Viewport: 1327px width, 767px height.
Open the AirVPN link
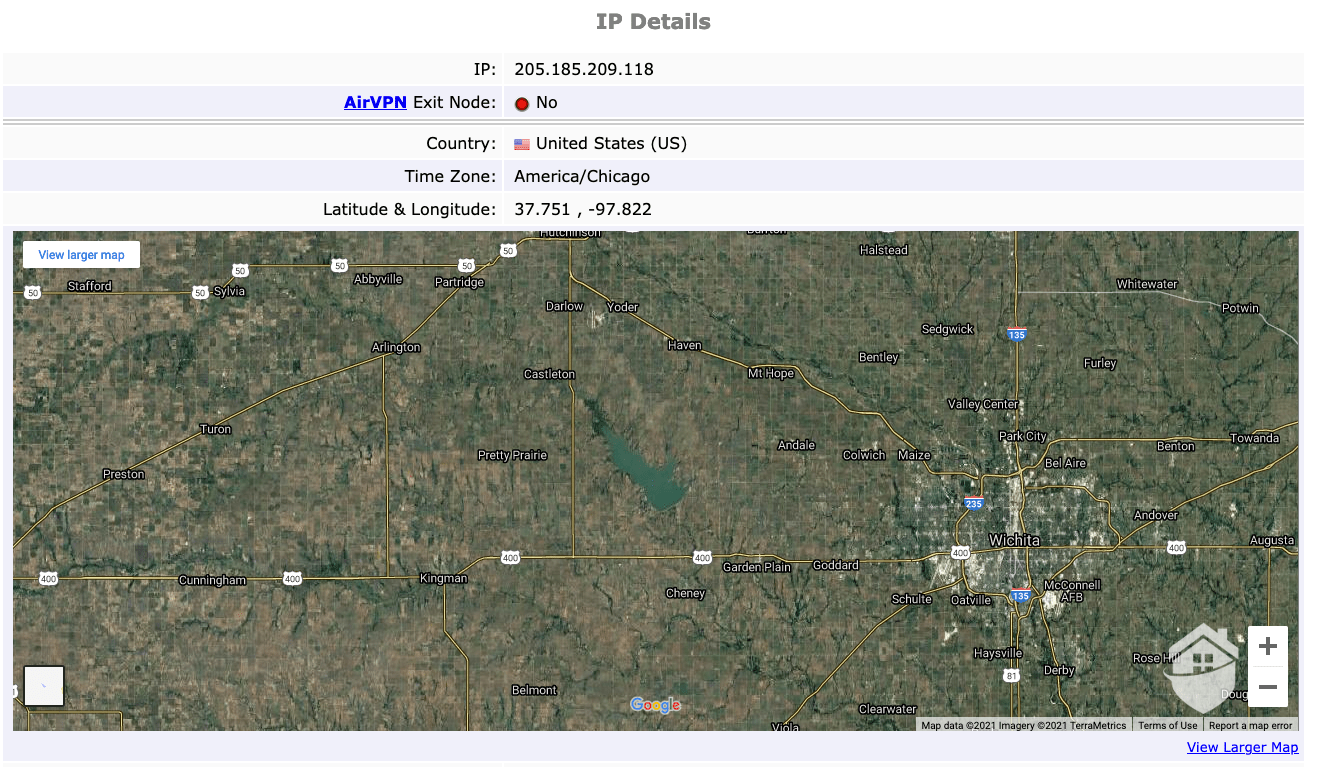[375, 102]
